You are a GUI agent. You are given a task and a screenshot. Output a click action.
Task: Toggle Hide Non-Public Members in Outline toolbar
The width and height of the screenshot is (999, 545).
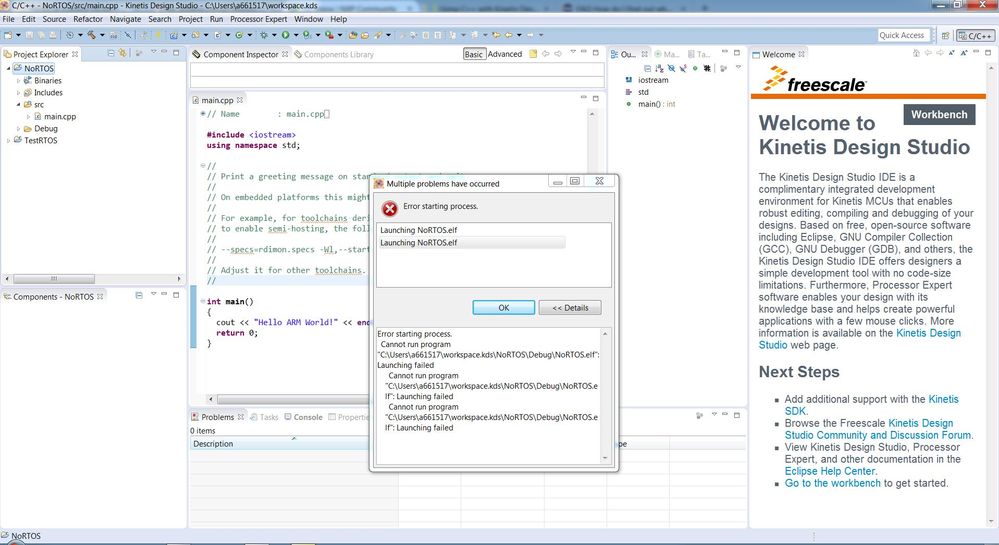[x=695, y=68]
